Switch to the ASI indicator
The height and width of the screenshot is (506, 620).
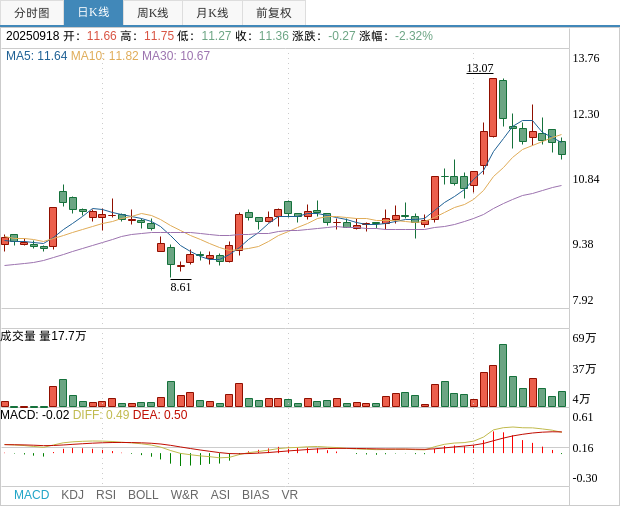[x=220, y=495]
